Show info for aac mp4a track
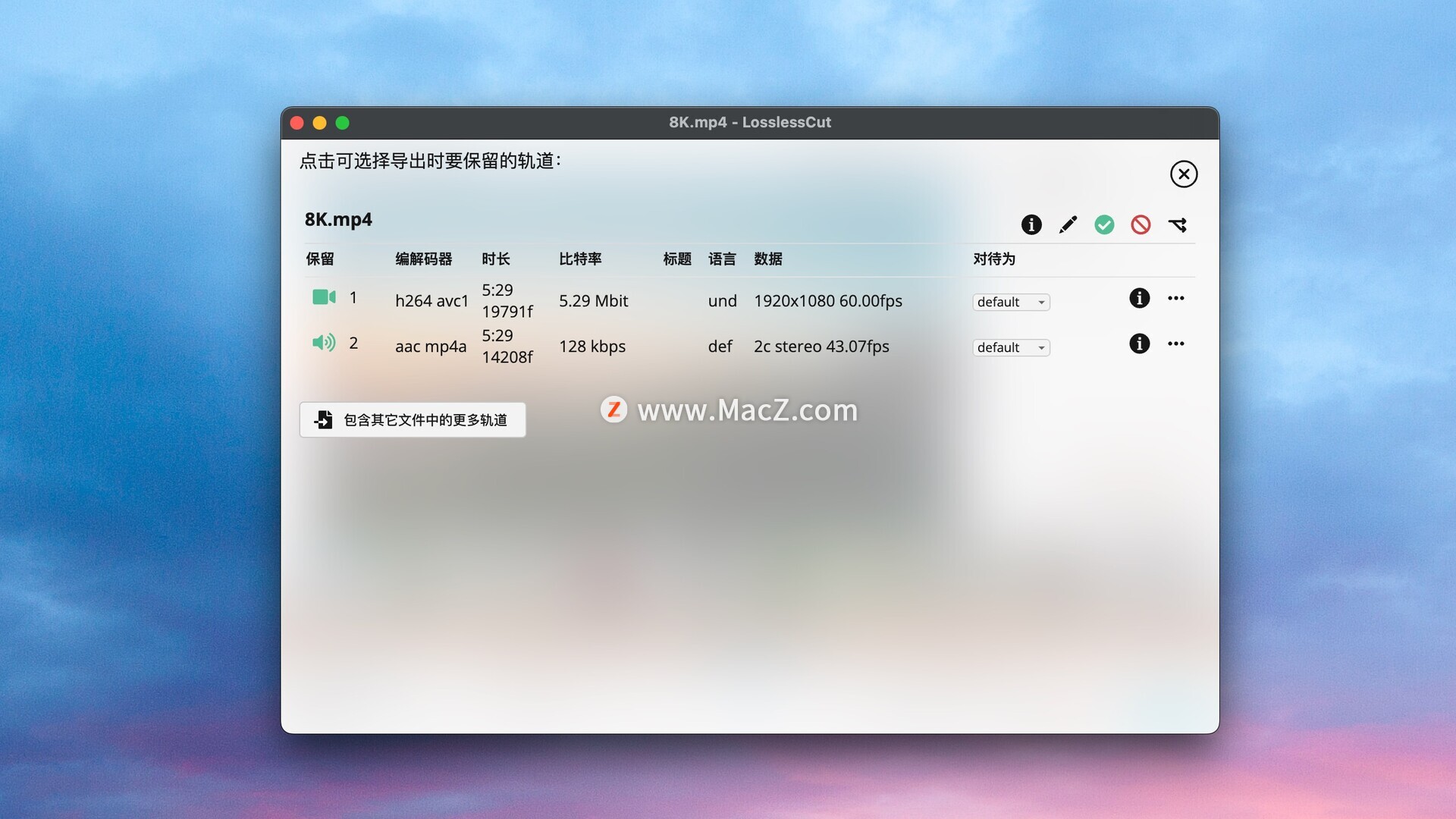The height and width of the screenshot is (819, 1456). coord(1139,344)
